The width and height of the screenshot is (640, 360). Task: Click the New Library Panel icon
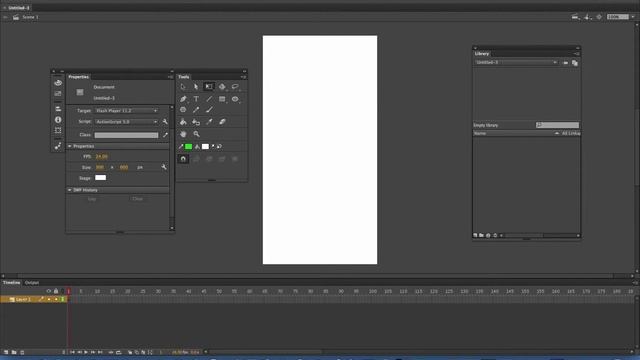(x=575, y=63)
